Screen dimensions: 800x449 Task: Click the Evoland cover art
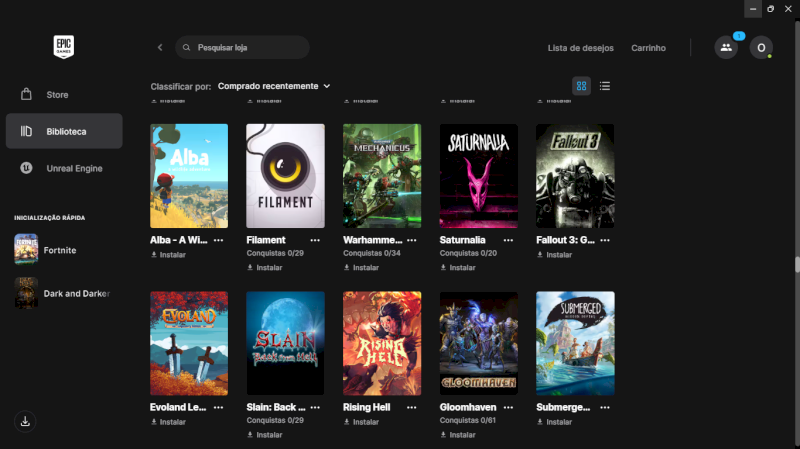click(189, 343)
